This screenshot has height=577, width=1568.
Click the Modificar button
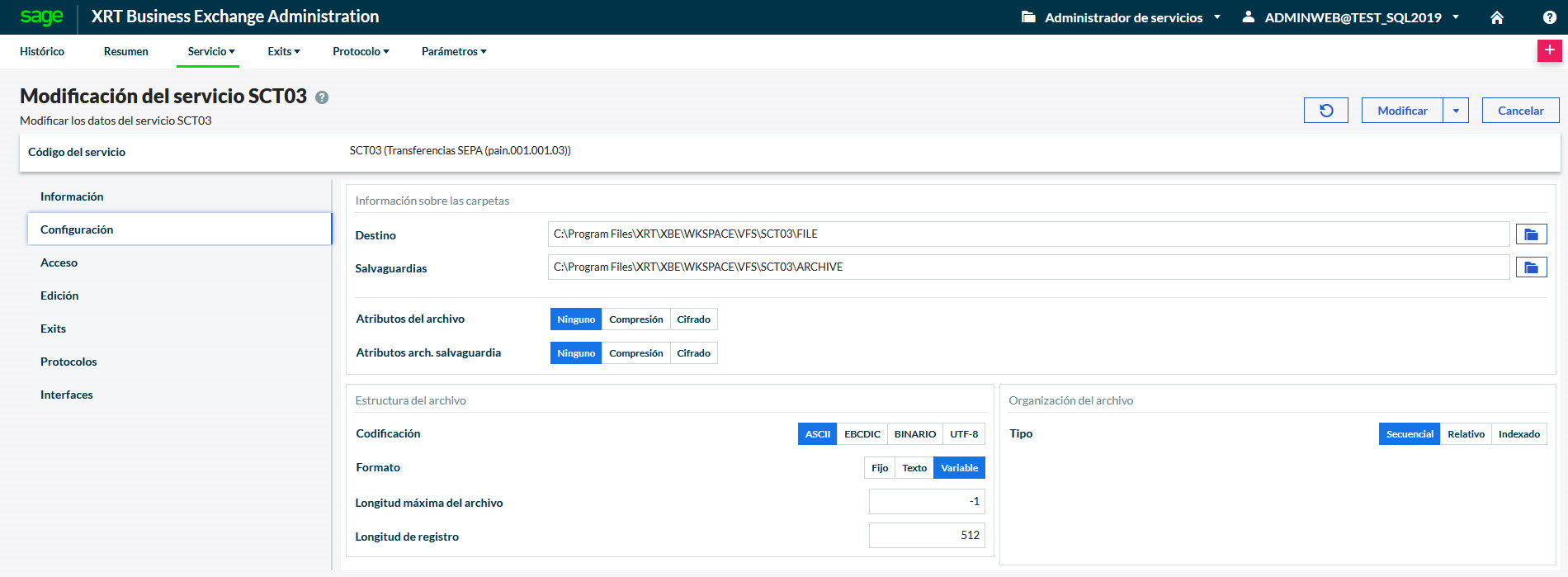(1402, 111)
